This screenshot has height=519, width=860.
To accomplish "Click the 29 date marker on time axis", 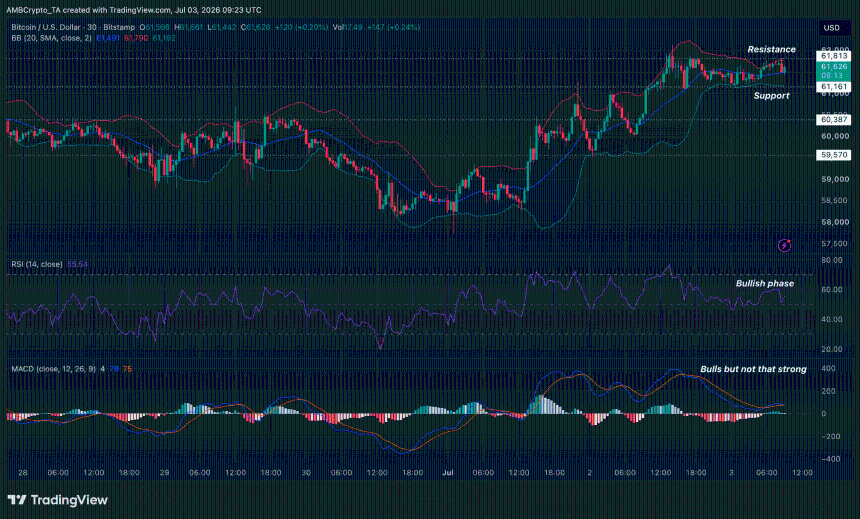I will coord(164,472).
